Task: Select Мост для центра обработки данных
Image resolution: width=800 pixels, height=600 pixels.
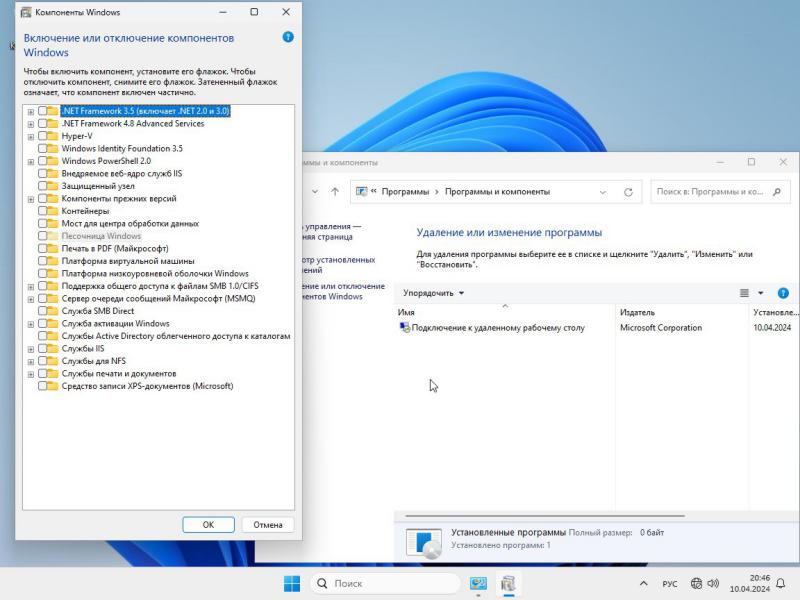Action: (x=130, y=223)
